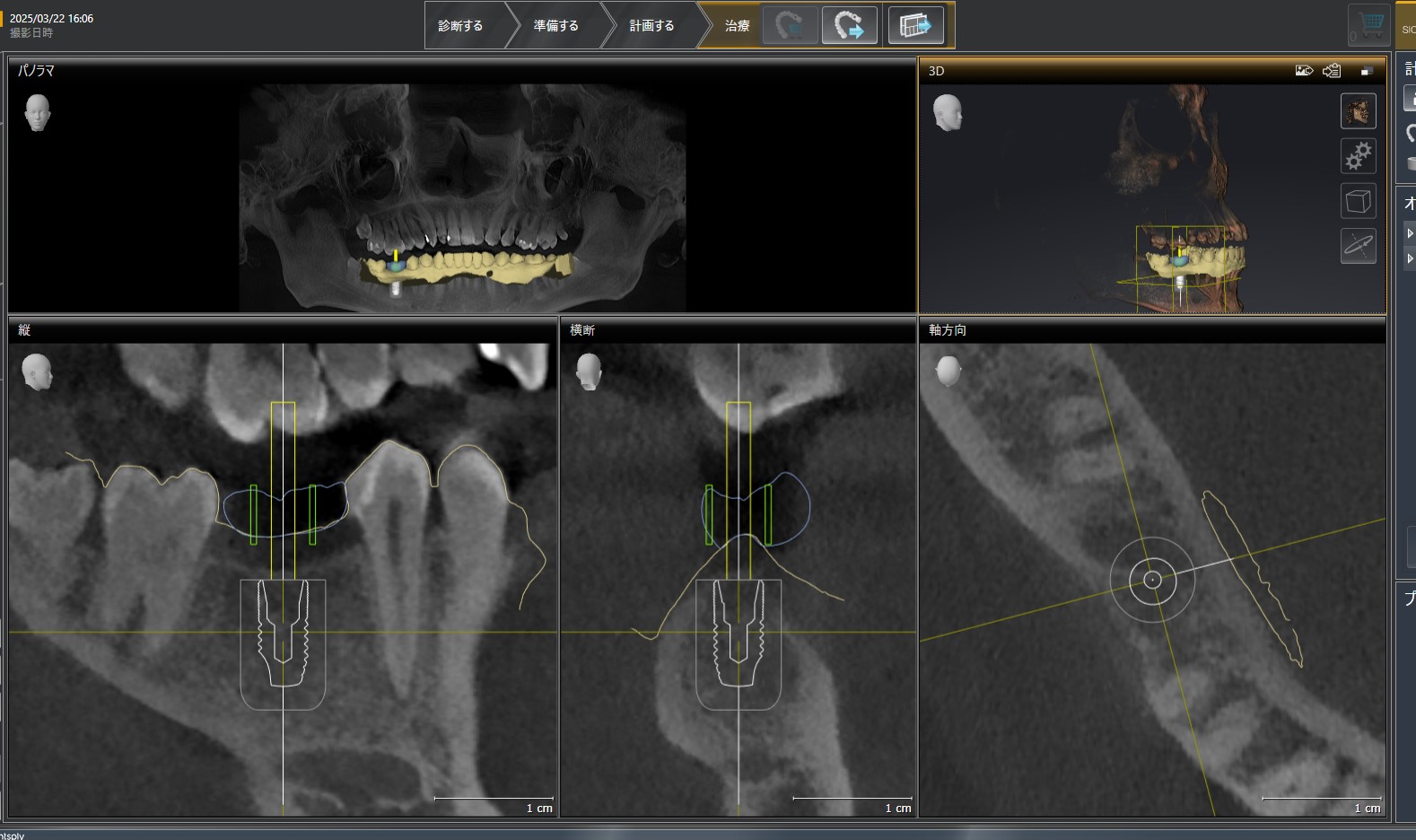1416x840 pixels.
Task: Switch to the 診断する workflow step
Action: (x=460, y=26)
